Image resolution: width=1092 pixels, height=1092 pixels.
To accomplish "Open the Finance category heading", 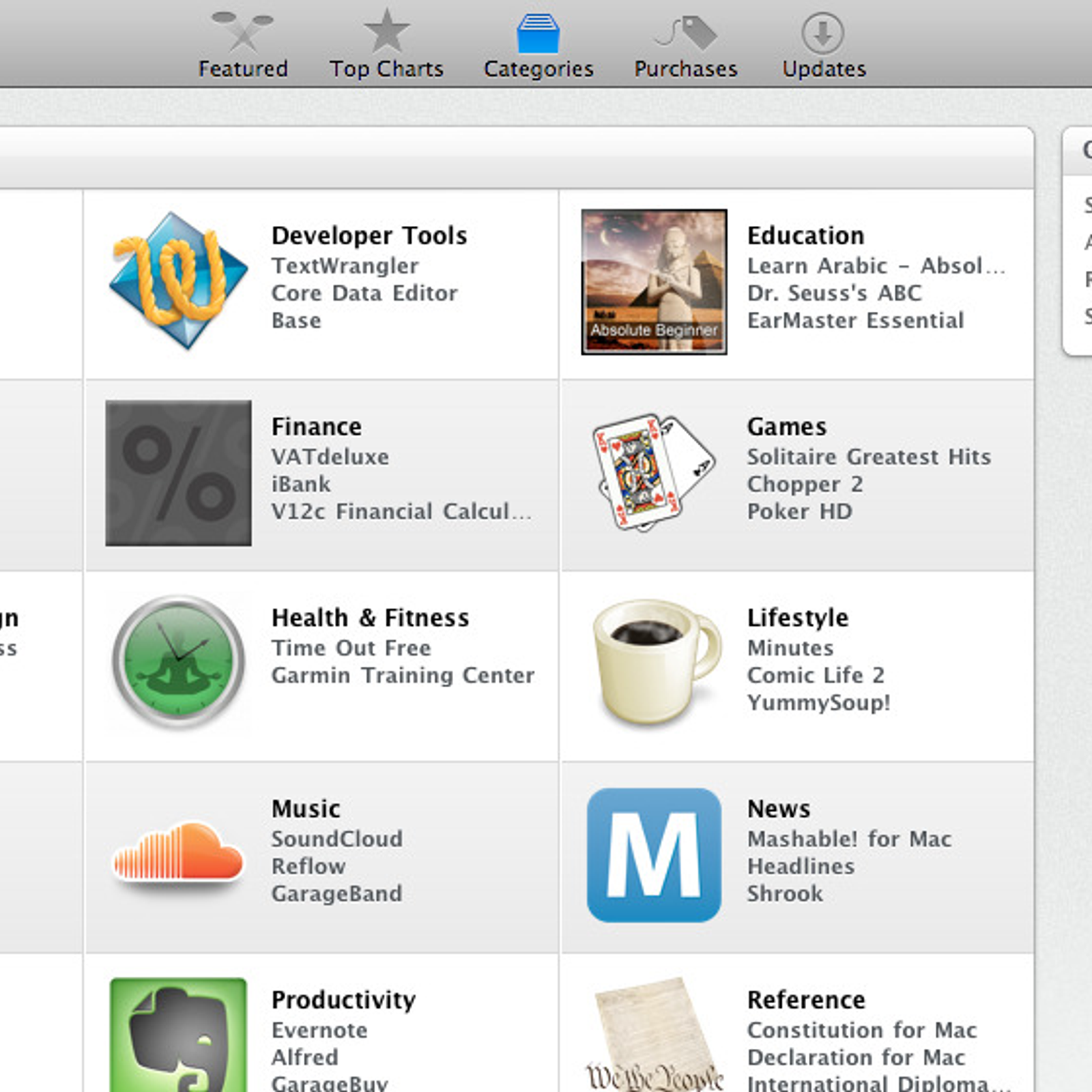I will point(317,427).
